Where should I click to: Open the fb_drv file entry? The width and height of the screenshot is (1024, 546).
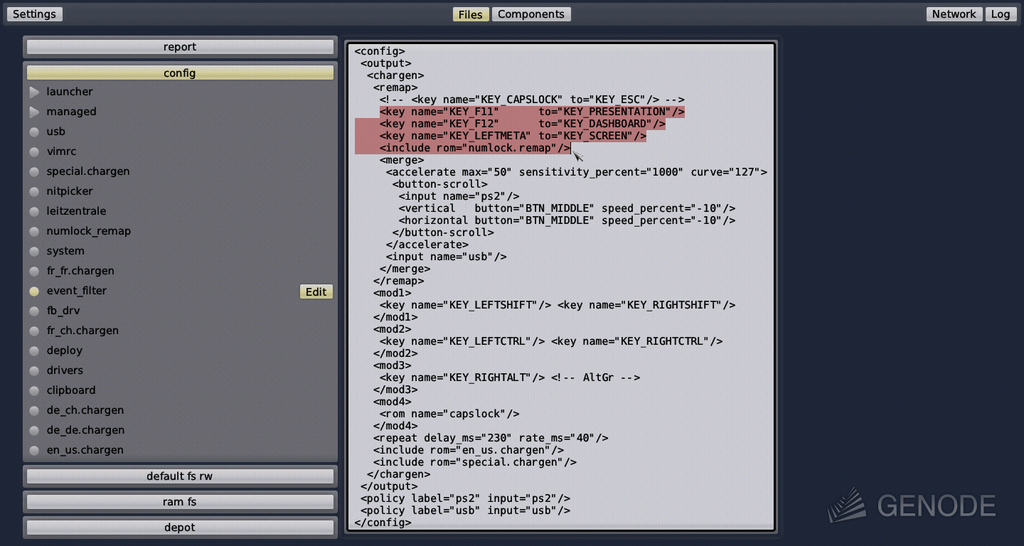[x=63, y=311]
